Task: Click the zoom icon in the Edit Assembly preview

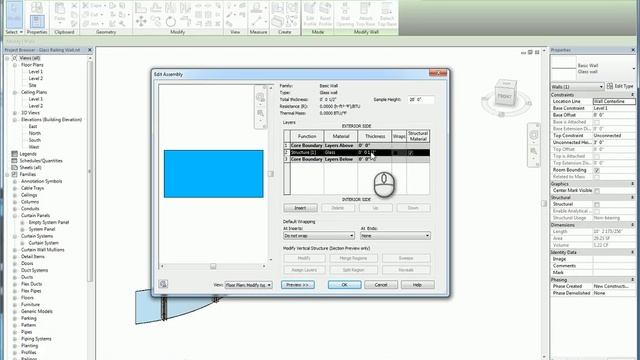Action: [x=260, y=113]
